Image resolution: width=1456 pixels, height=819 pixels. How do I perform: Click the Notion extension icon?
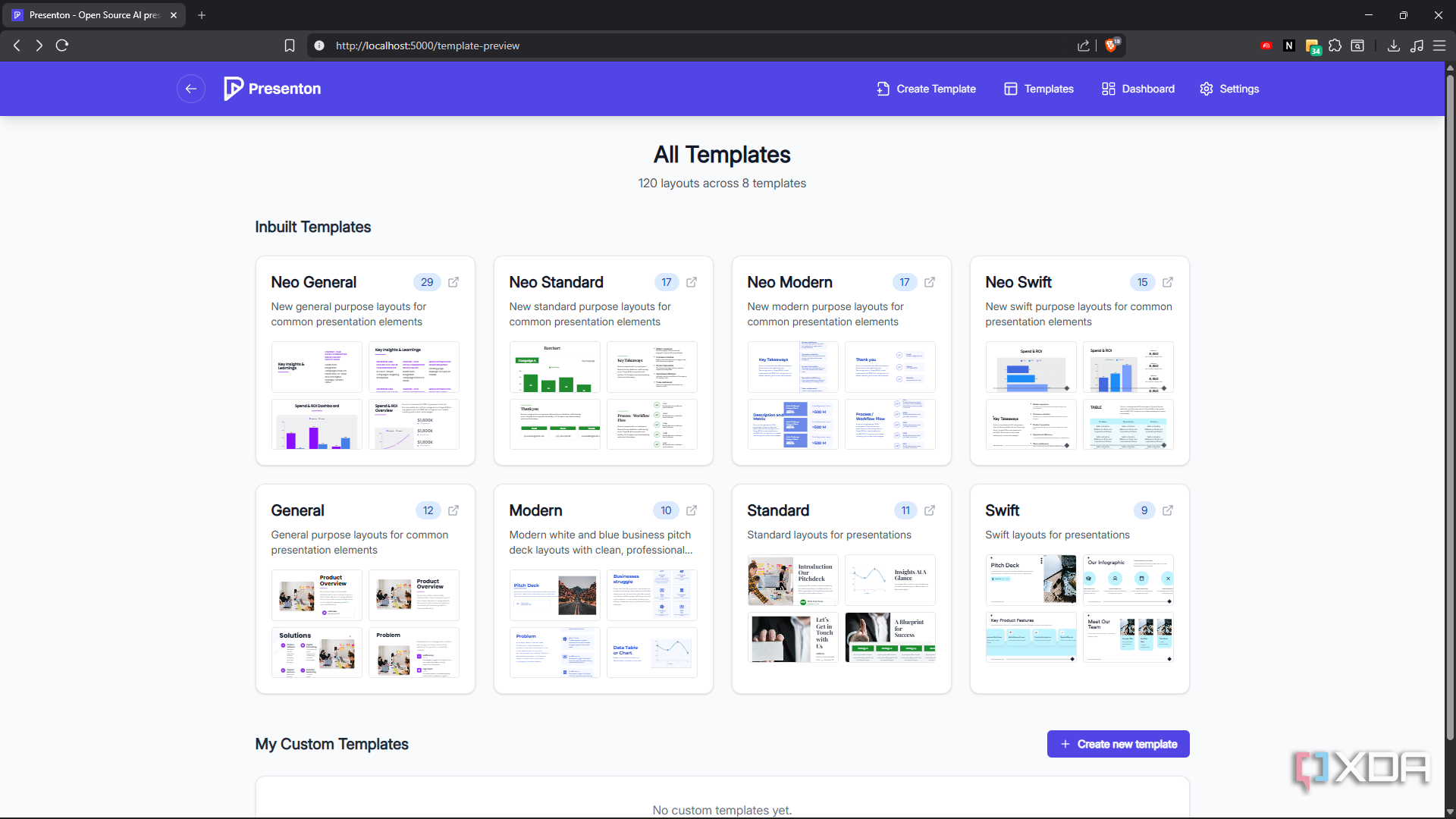pyautogui.click(x=1289, y=45)
